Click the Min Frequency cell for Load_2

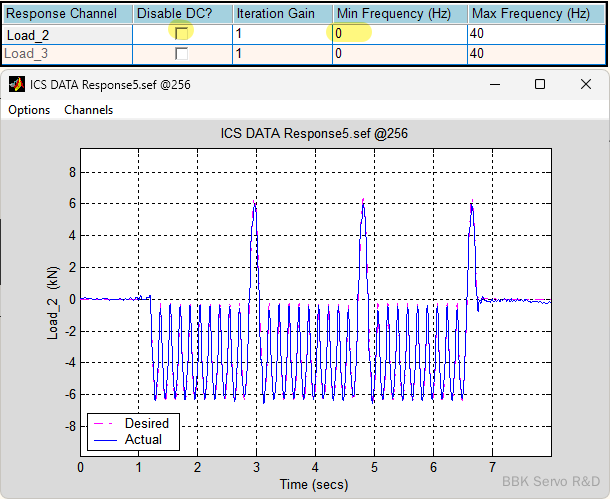[x=398, y=34]
